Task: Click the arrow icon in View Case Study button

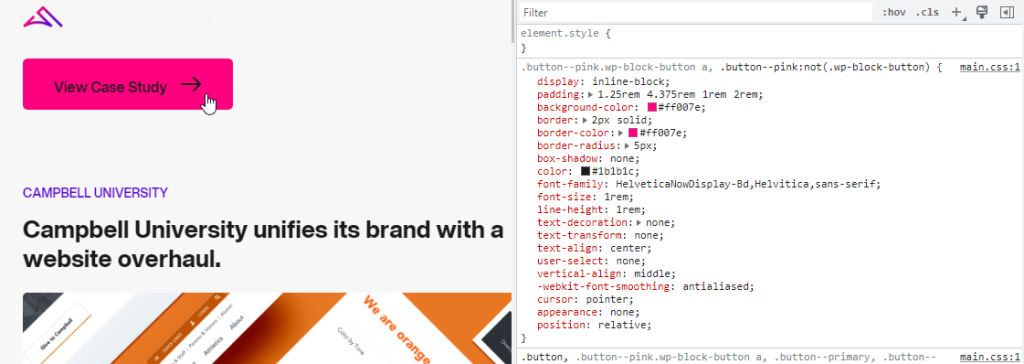Action: click(x=191, y=84)
